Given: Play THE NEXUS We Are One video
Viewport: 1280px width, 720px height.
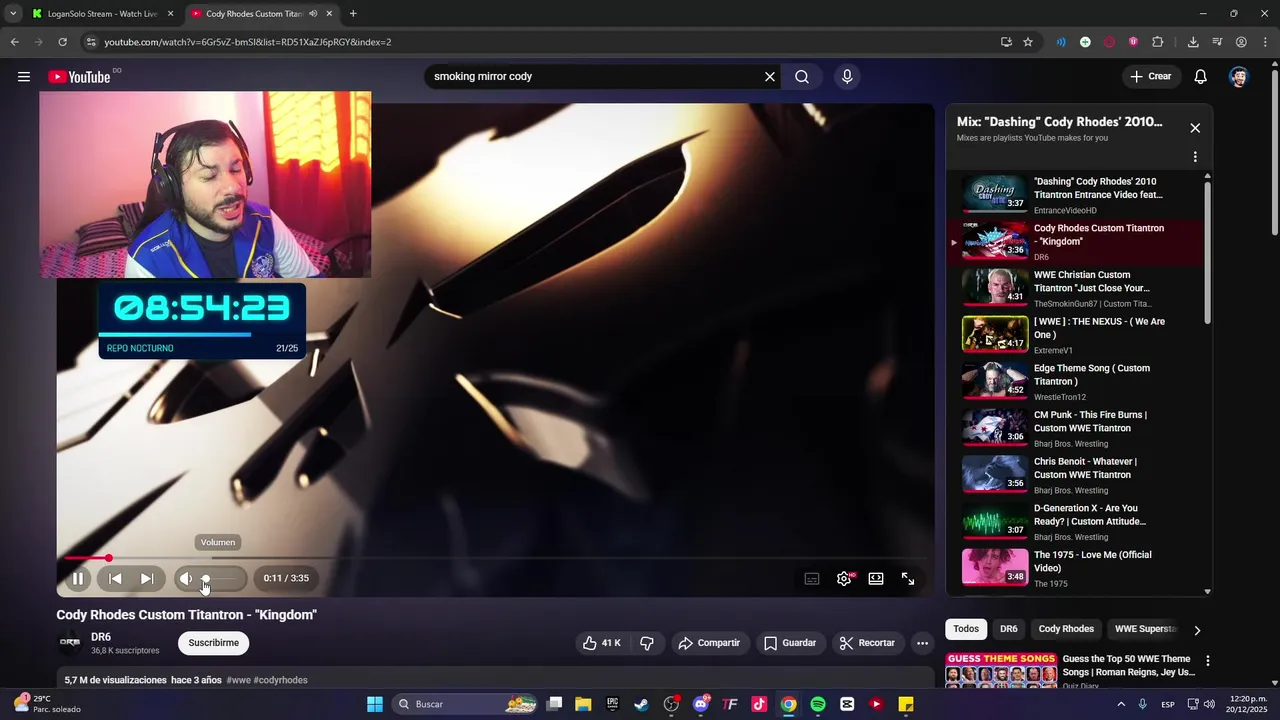Looking at the screenshot, I should click(1074, 335).
